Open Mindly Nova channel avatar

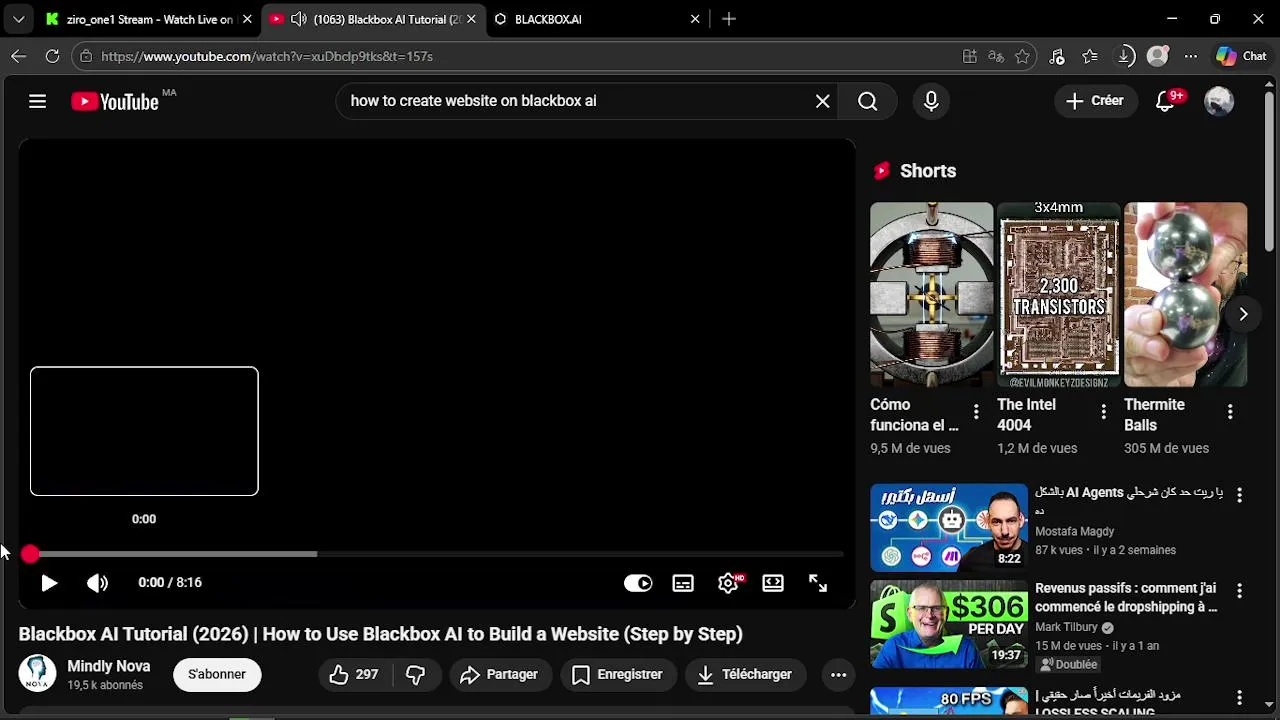click(x=38, y=674)
